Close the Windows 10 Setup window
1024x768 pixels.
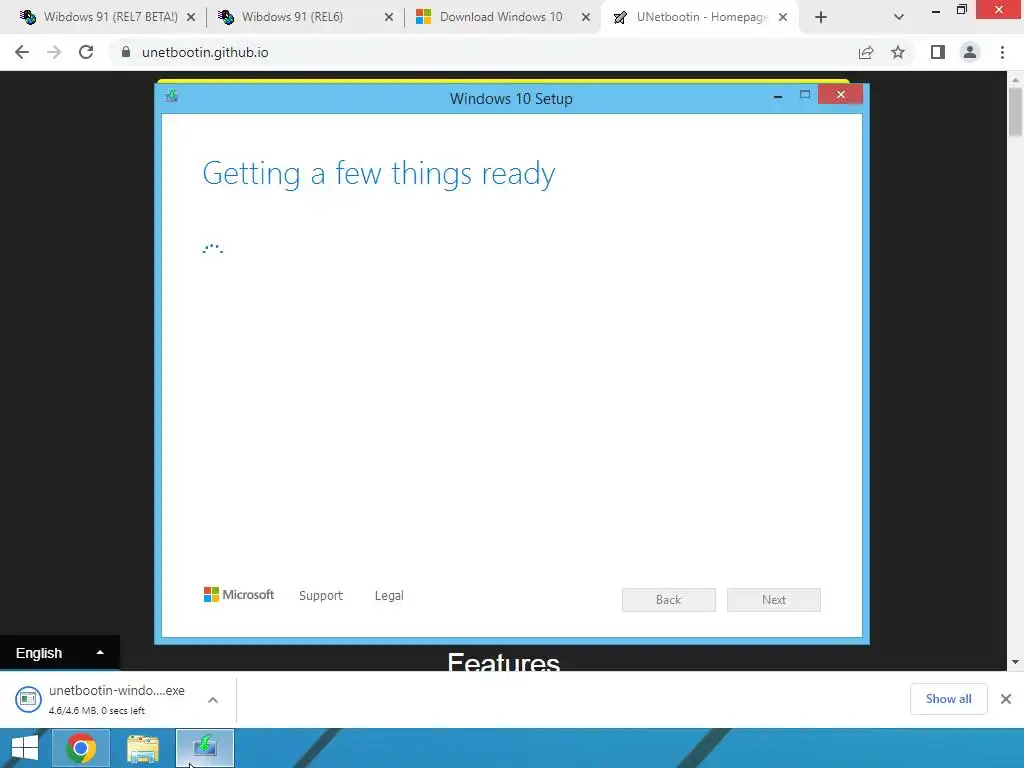click(x=840, y=95)
